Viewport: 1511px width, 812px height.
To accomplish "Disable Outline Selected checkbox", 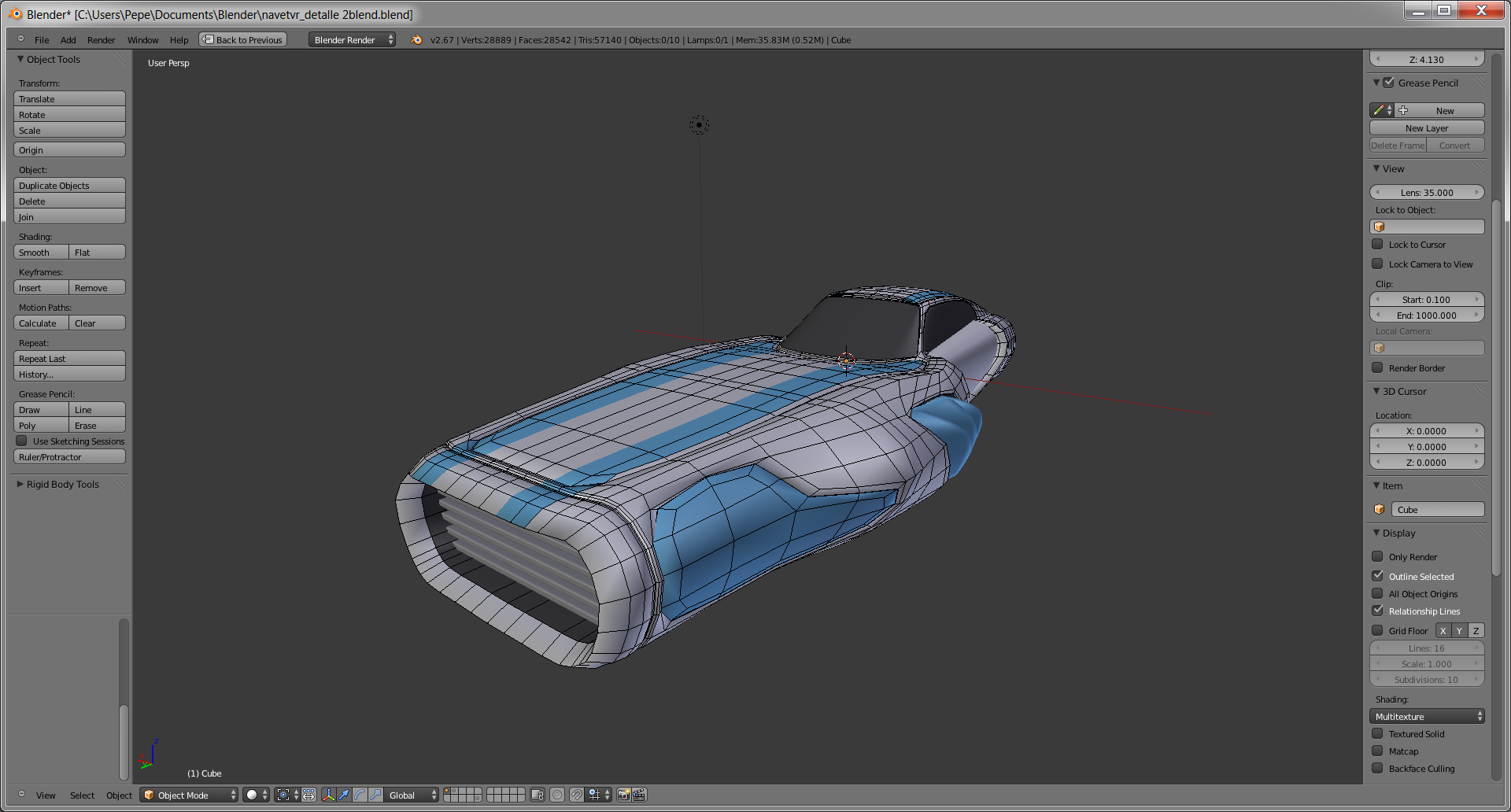I will [x=1377, y=576].
